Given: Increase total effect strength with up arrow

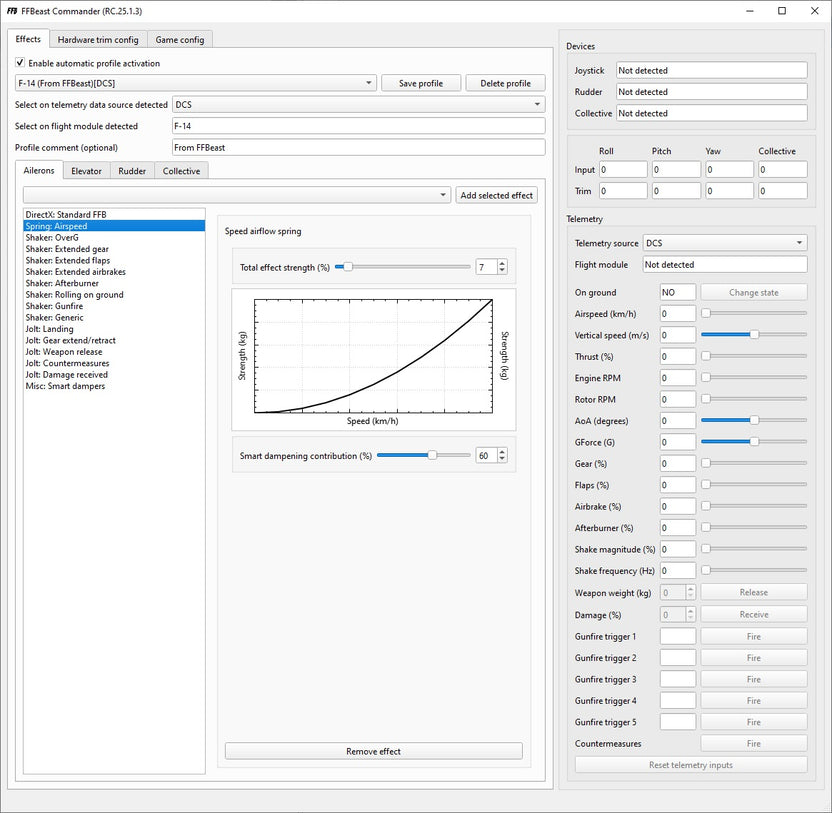Looking at the screenshot, I should point(502,263).
